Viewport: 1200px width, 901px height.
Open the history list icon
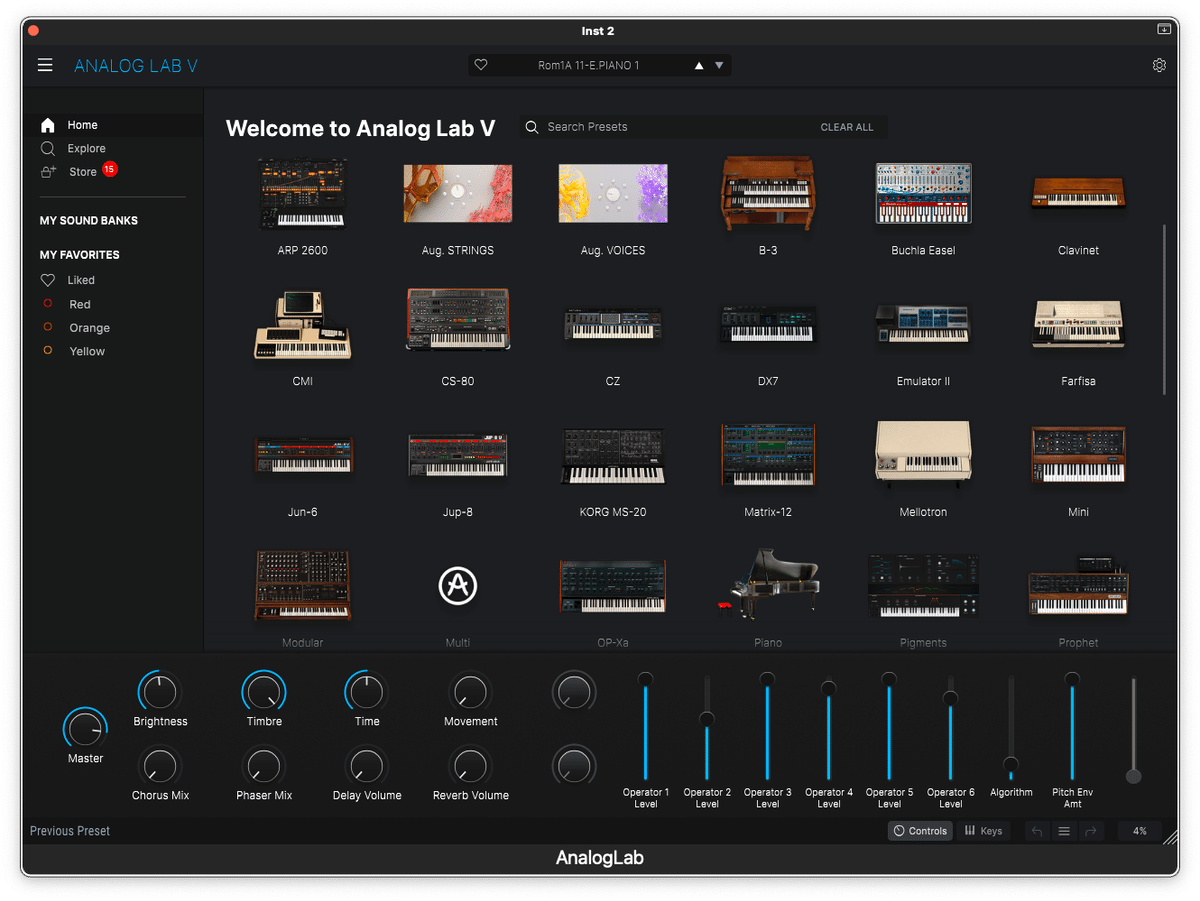point(1064,831)
